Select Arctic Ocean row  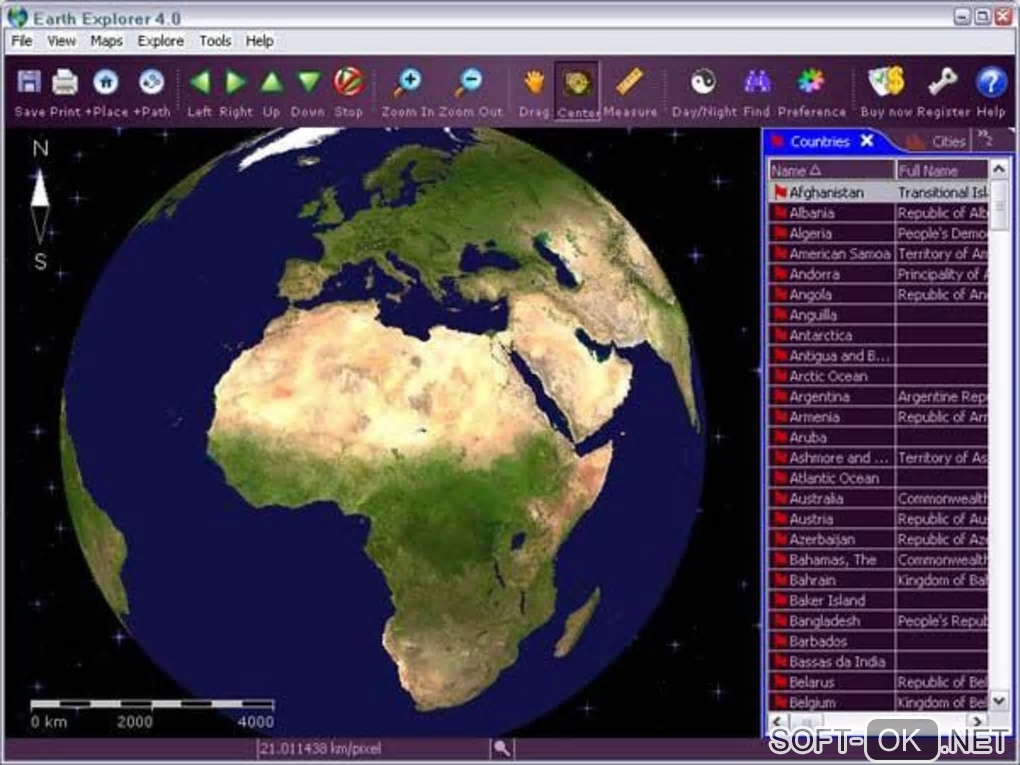[x=878, y=376]
